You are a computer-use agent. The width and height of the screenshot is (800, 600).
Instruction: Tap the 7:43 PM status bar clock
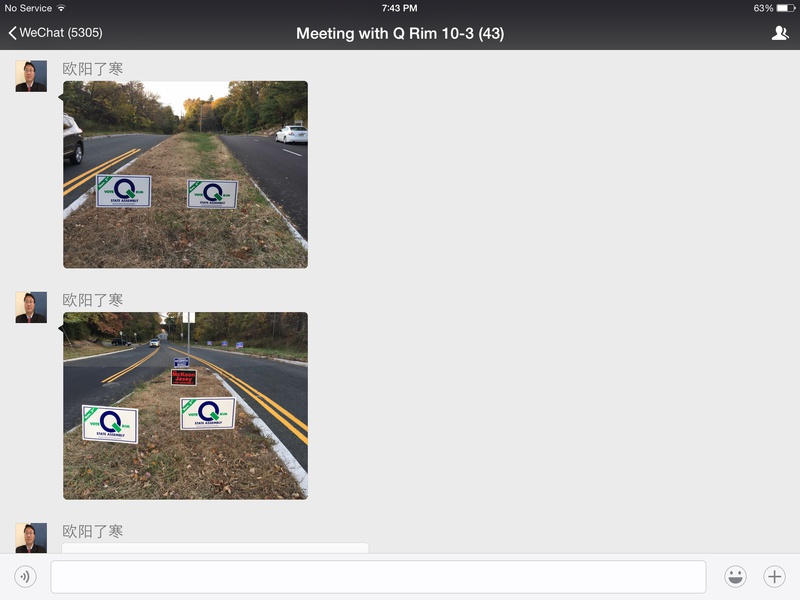click(399, 8)
